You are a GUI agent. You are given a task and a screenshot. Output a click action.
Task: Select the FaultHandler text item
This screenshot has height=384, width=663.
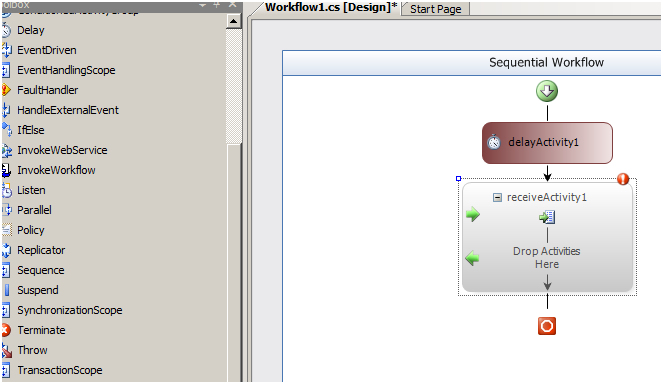point(48,90)
